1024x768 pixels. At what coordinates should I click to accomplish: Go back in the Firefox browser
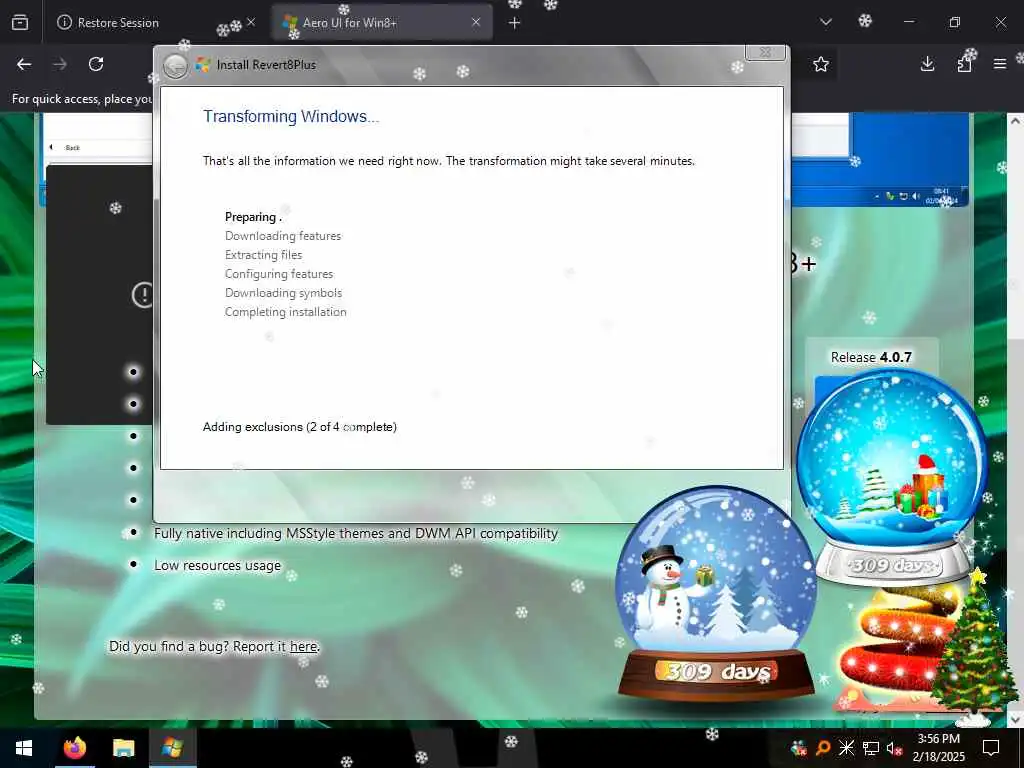[24, 64]
